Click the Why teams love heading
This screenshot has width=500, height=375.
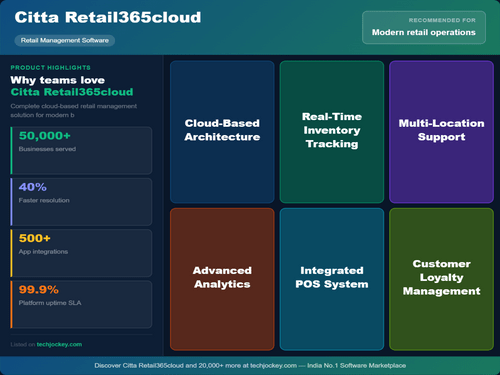[58, 80]
